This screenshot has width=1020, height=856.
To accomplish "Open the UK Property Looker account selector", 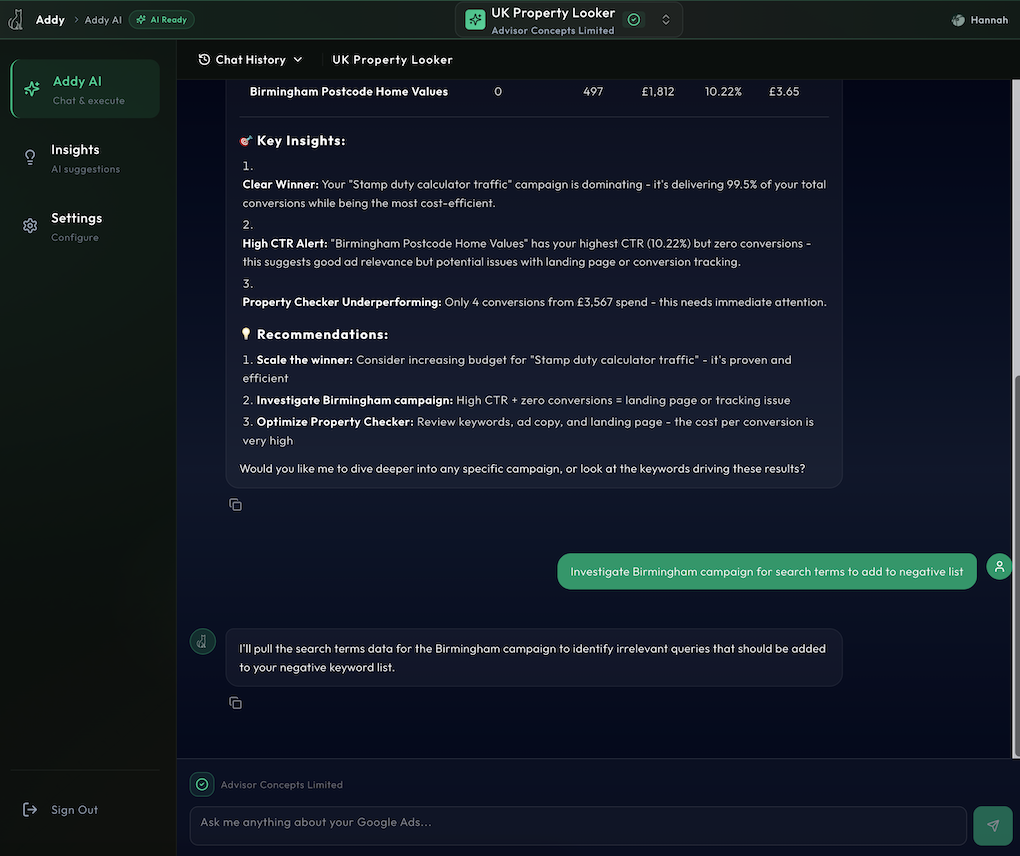I will click(x=553, y=20).
